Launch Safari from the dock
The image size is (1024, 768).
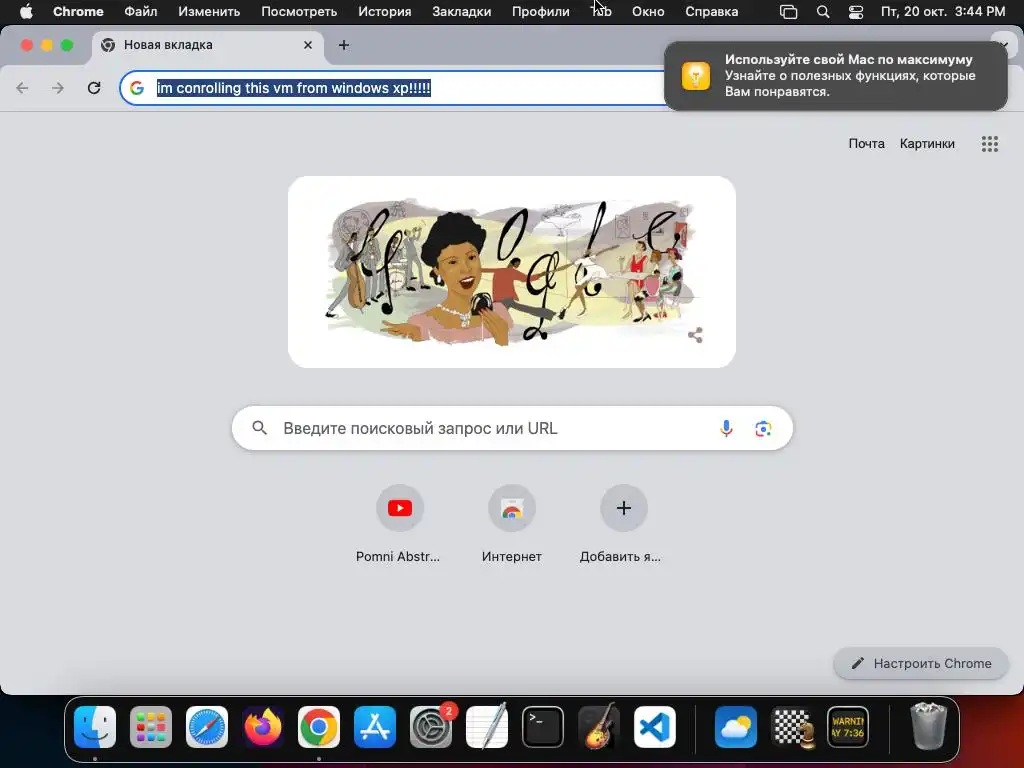click(x=207, y=727)
